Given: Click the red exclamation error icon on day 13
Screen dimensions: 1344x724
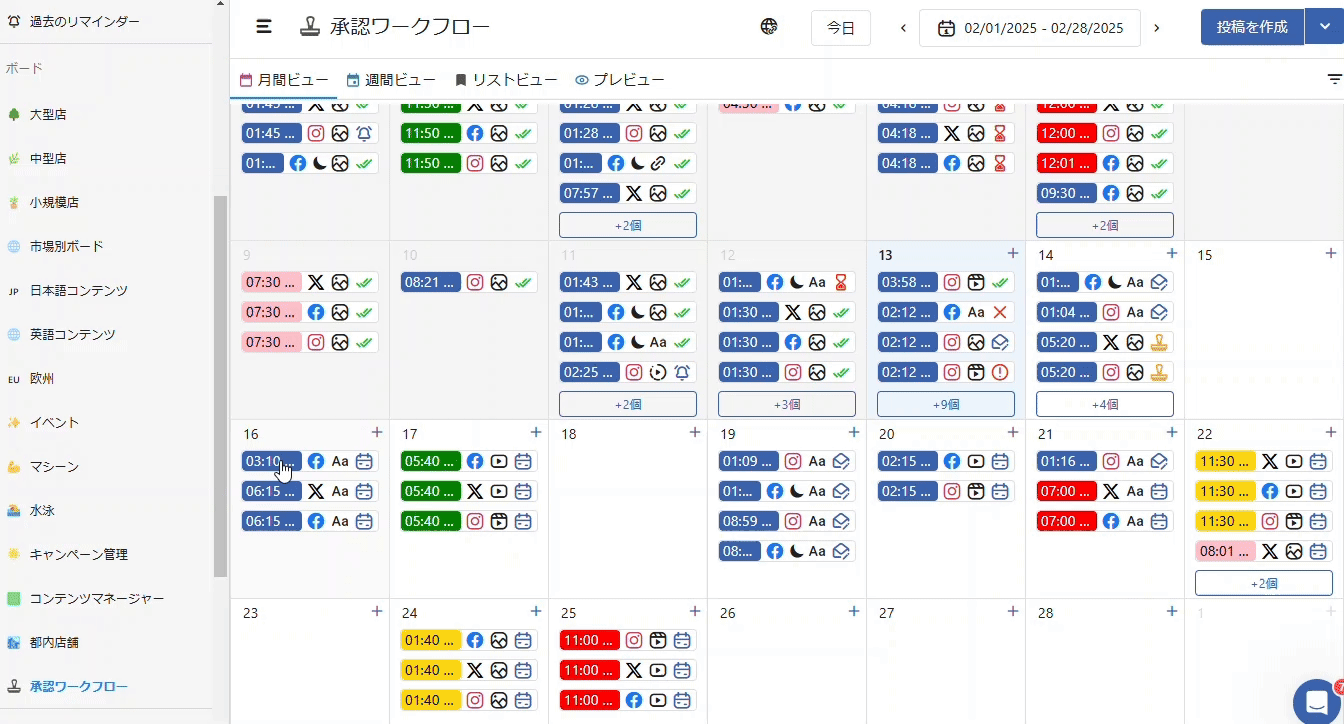Looking at the screenshot, I should point(999,372).
